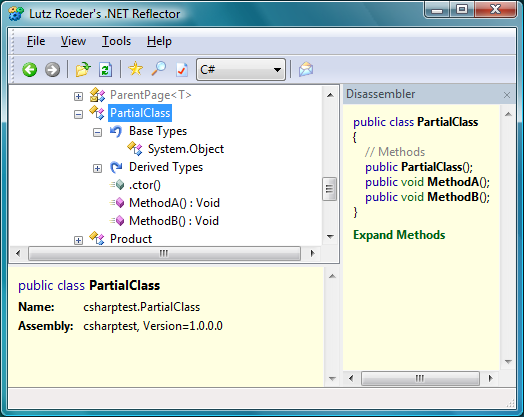Viewport: 524px width, 417px height.
Task: Collapse the Base Types node
Action: [x=97, y=133]
